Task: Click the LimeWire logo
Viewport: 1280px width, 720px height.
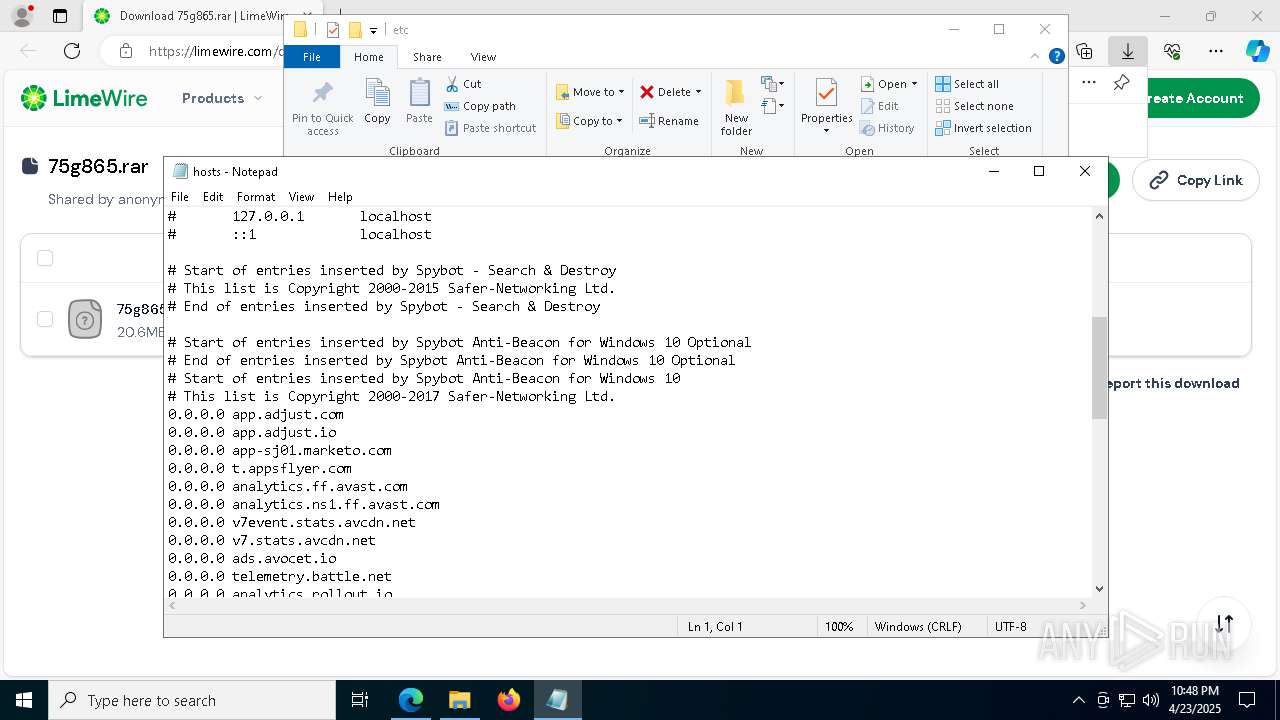Action: pos(84,98)
